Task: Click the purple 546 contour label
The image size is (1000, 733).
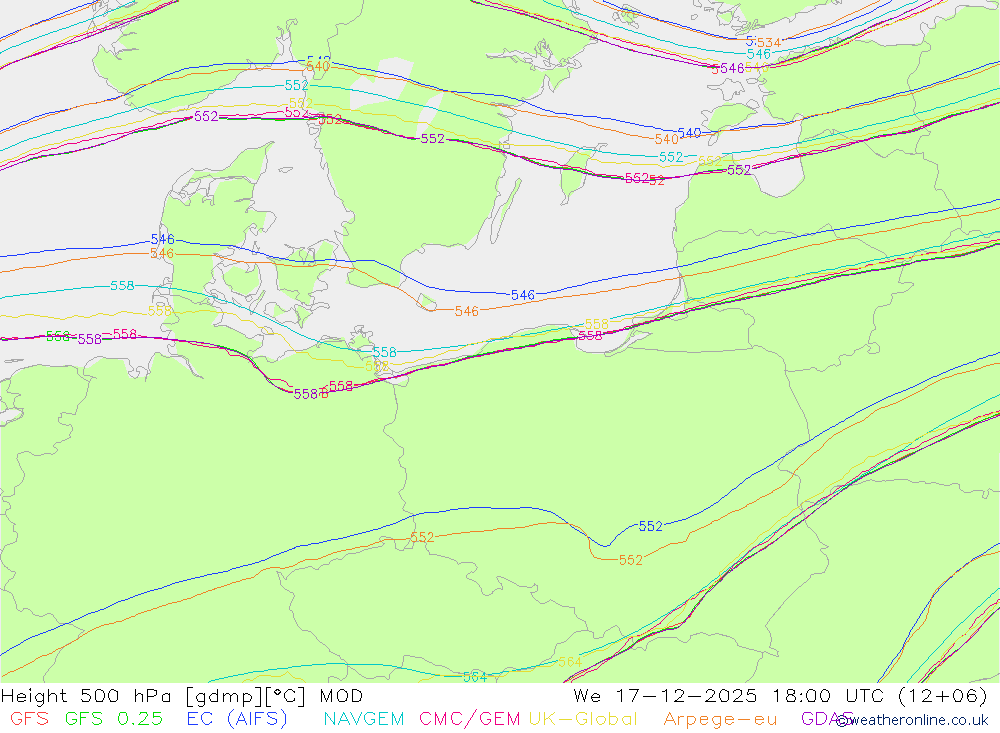Action: click(x=732, y=68)
